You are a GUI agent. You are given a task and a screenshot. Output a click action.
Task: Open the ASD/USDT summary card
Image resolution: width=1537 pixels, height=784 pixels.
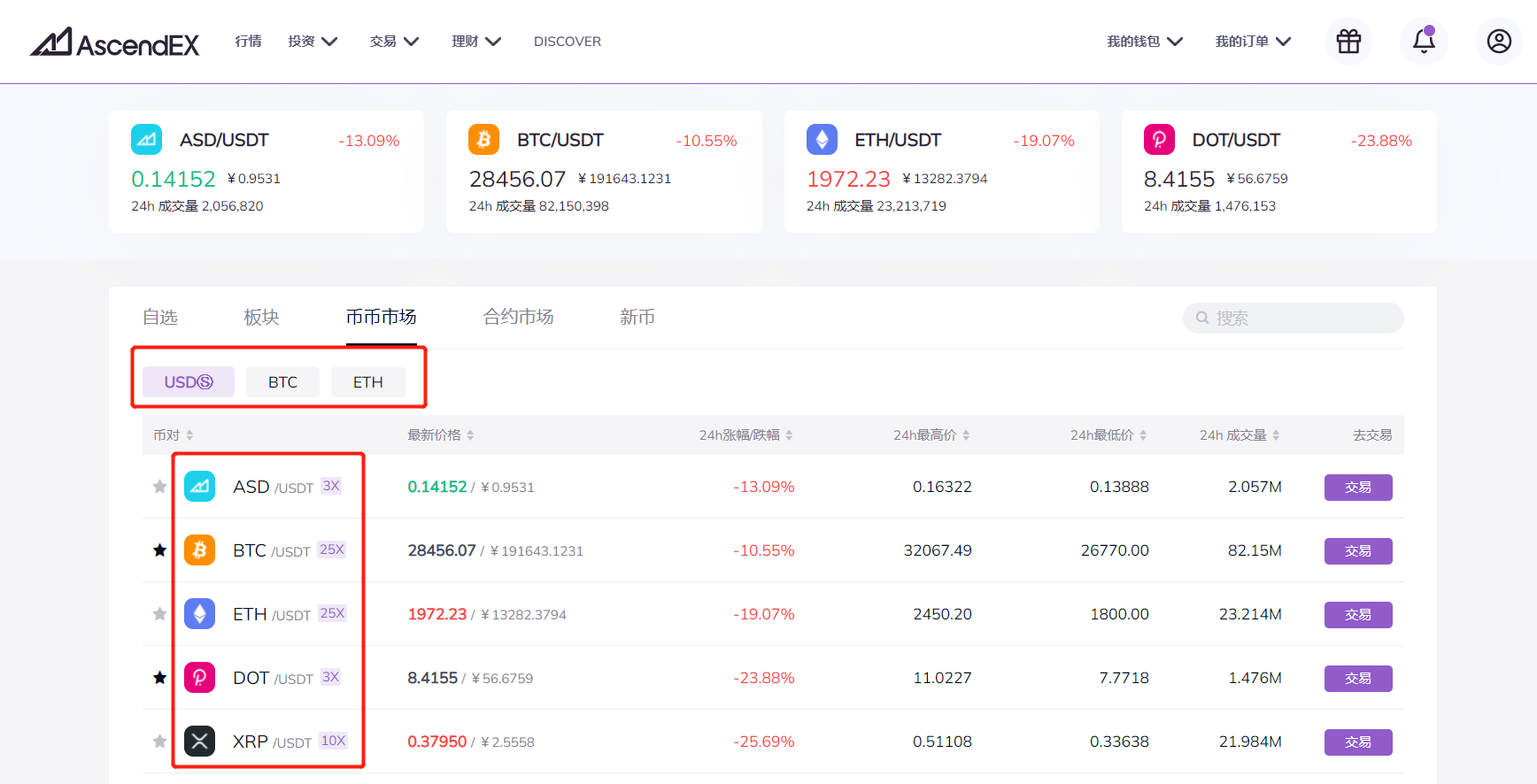pos(266,172)
